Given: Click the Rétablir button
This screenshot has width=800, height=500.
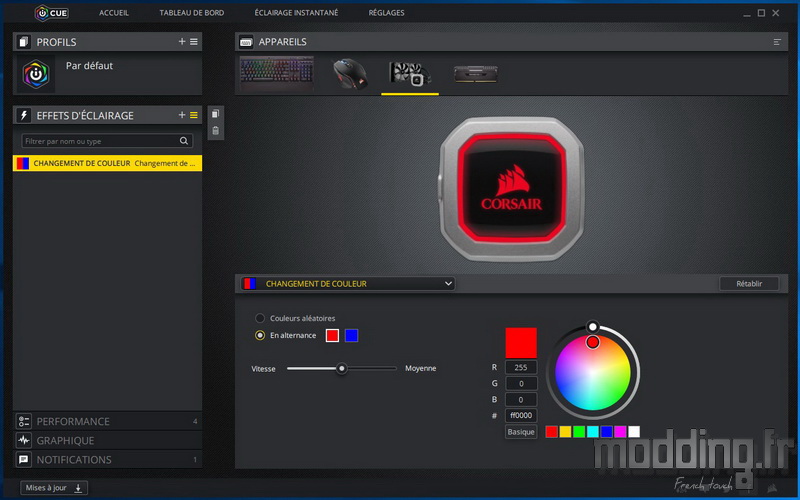Looking at the screenshot, I should coord(749,283).
